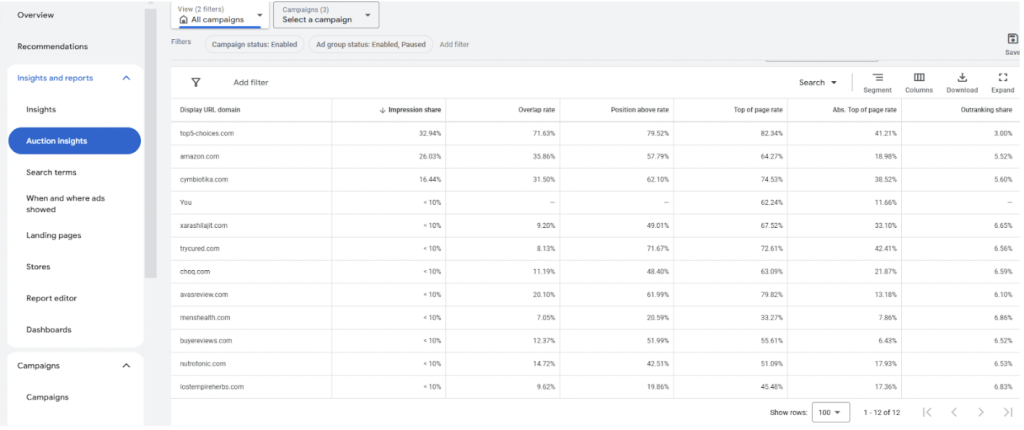Open the Show rows 100 dropdown
This screenshot has height=430, width=1024.
(x=830, y=412)
